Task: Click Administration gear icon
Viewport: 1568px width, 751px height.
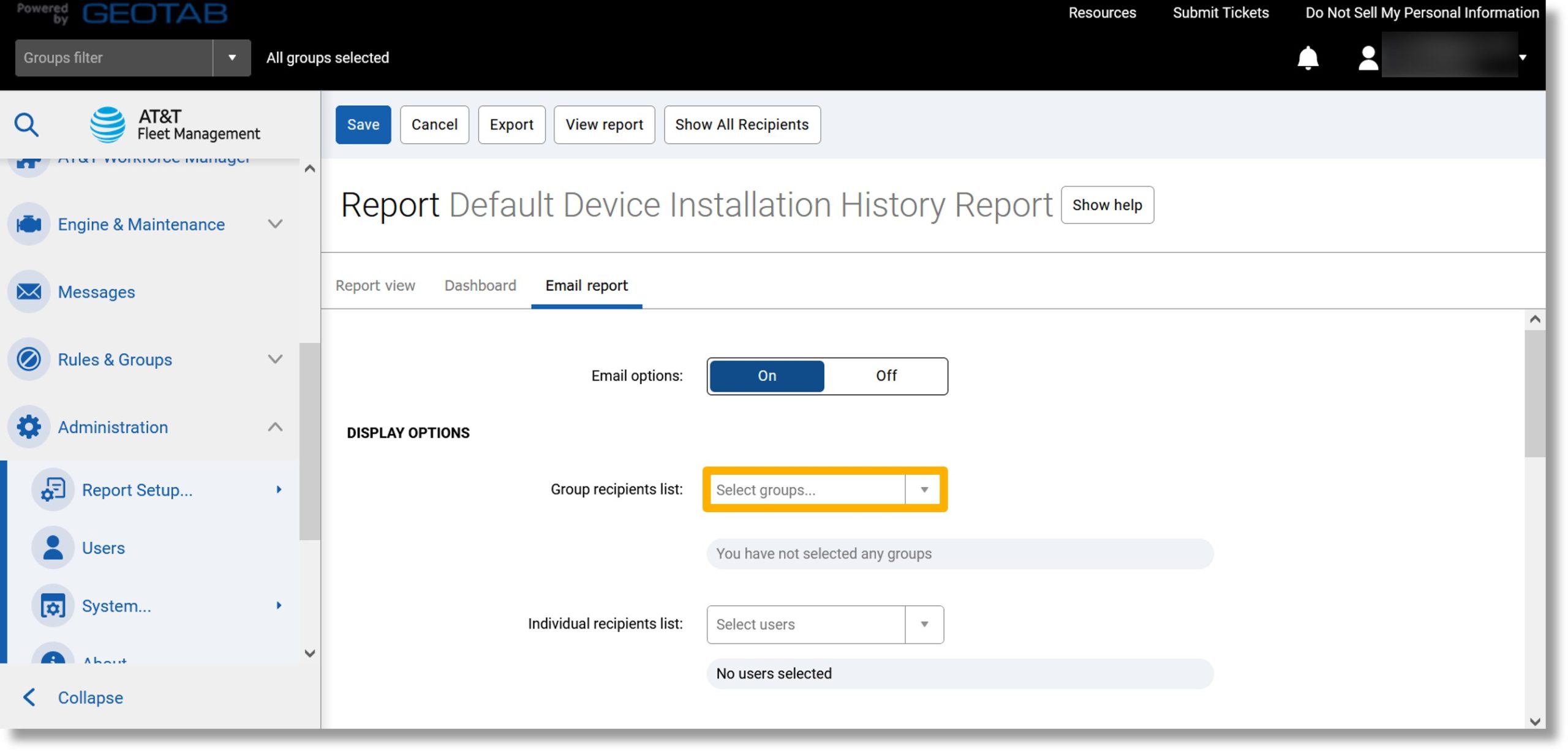Action: pos(29,426)
